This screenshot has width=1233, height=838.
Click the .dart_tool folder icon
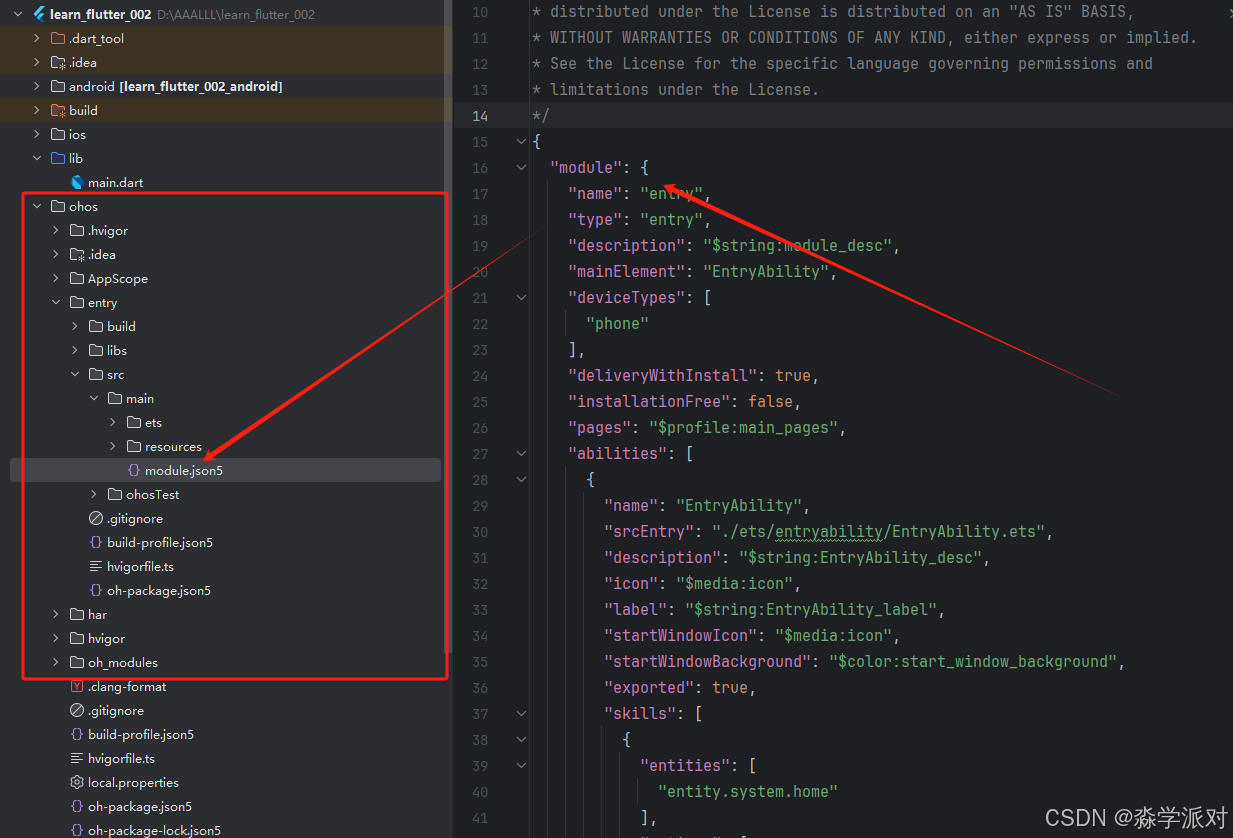click(58, 38)
